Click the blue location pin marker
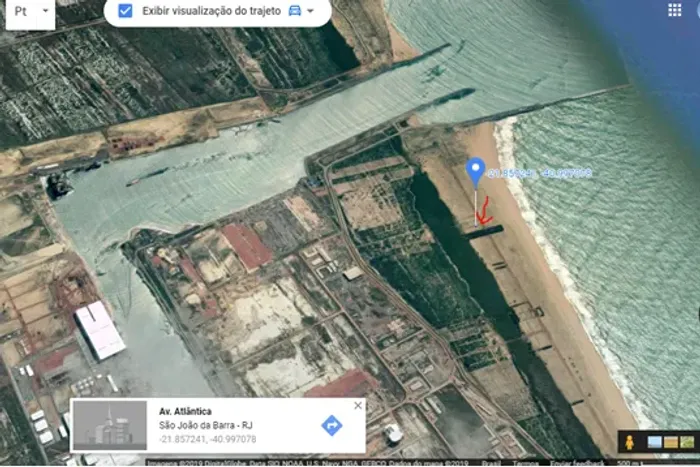This screenshot has height=467, width=700. click(x=475, y=173)
